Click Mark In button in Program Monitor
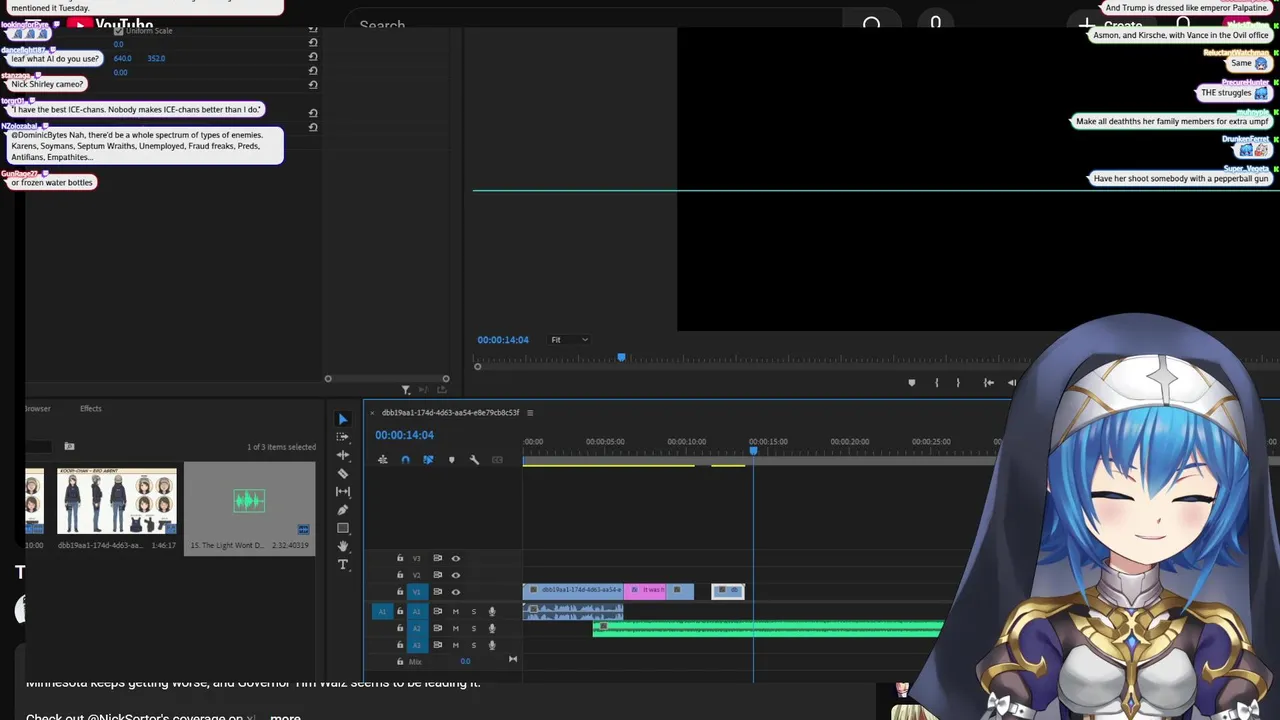 (x=936, y=382)
